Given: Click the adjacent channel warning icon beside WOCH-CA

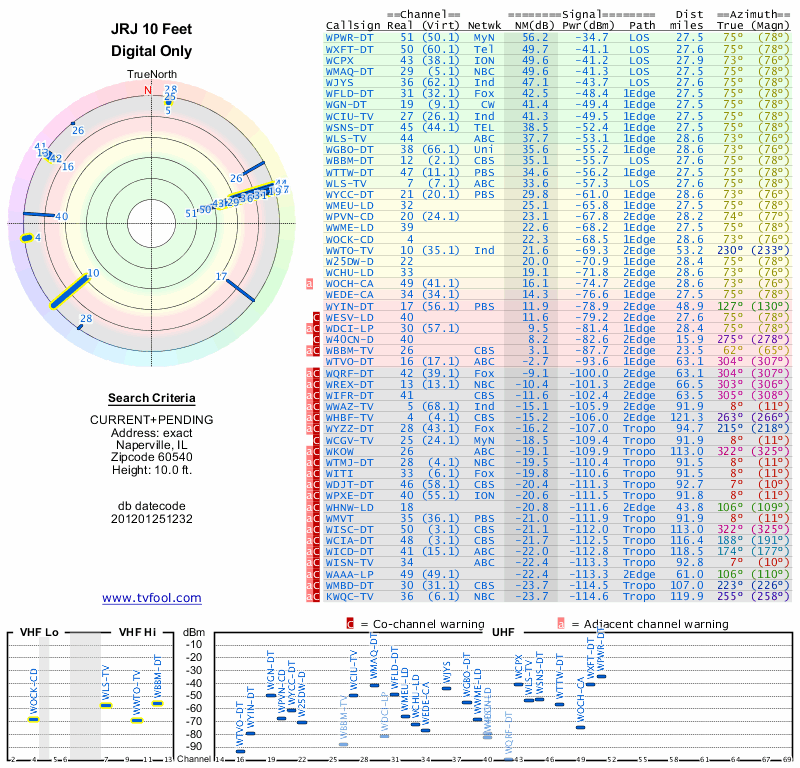Looking at the screenshot, I should tap(309, 284).
